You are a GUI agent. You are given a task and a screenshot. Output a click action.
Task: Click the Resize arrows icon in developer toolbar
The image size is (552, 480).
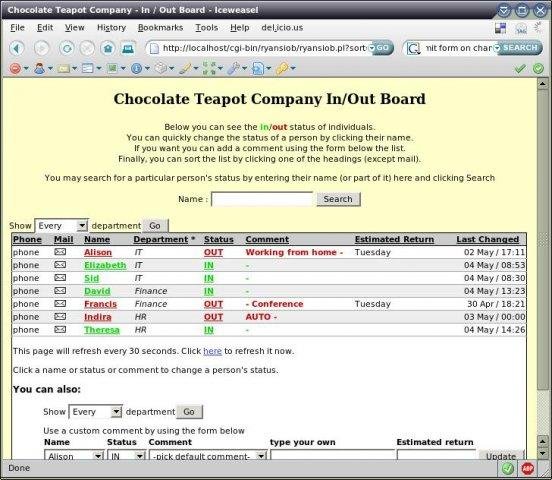coord(209,68)
